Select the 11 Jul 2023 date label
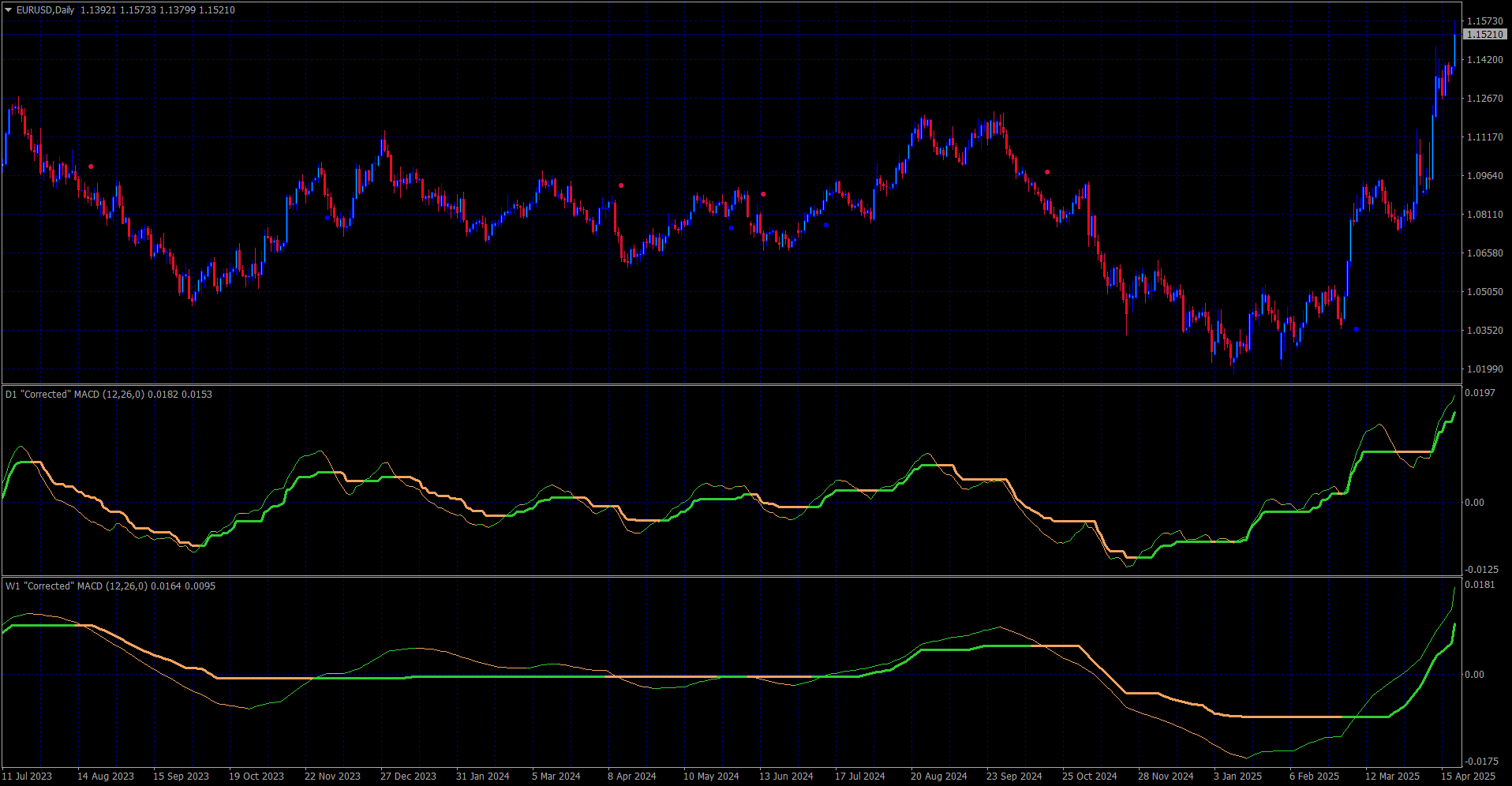Screen dimensions: 1512x786 point(28,777)
